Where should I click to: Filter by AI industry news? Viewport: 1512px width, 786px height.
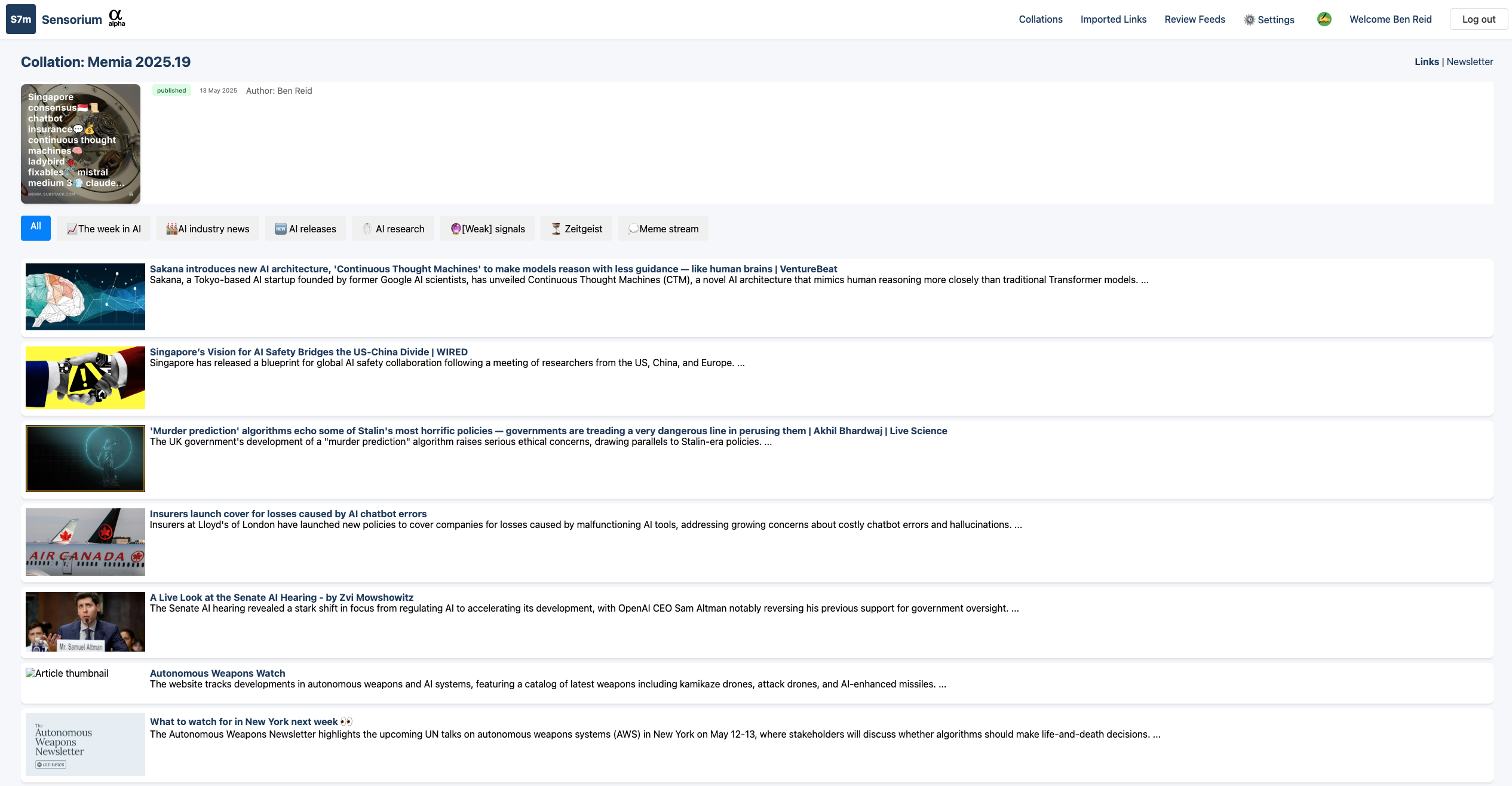pyautogui.click(x=208, y=229)
